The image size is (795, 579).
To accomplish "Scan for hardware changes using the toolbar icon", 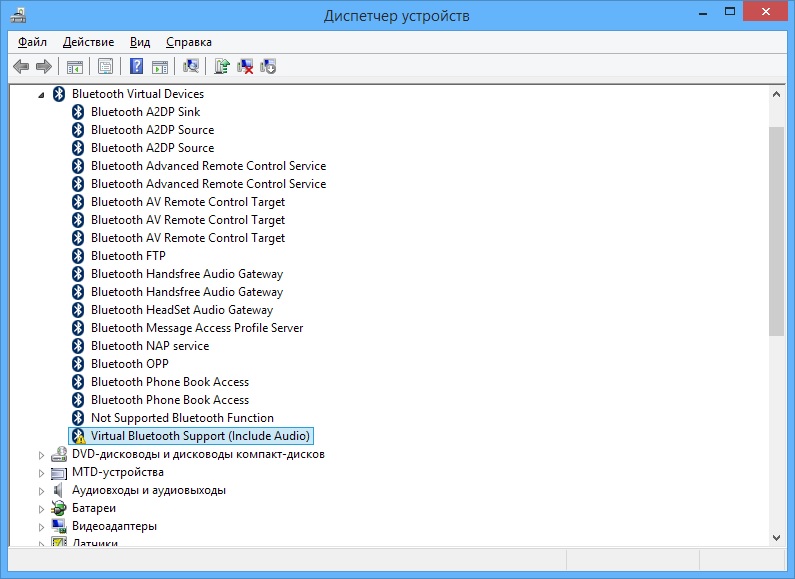I will pos(190,66).
